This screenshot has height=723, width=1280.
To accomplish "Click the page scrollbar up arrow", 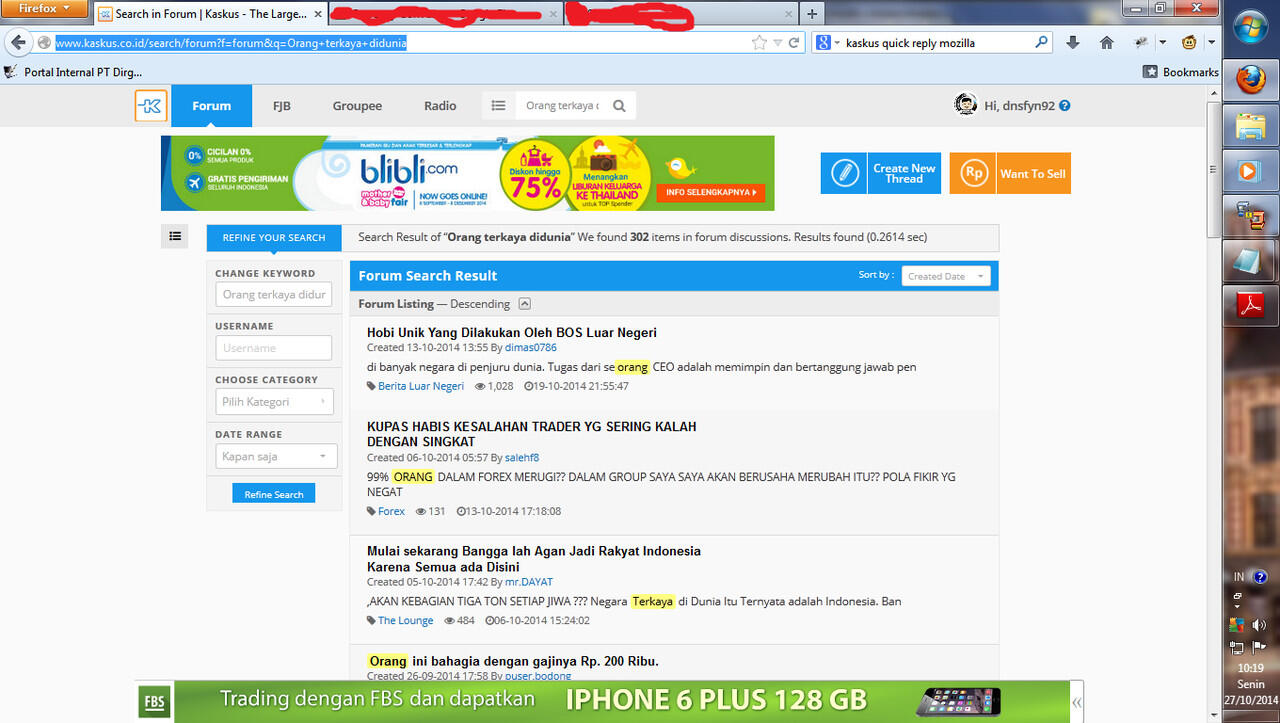I will tap(1214, 92).
